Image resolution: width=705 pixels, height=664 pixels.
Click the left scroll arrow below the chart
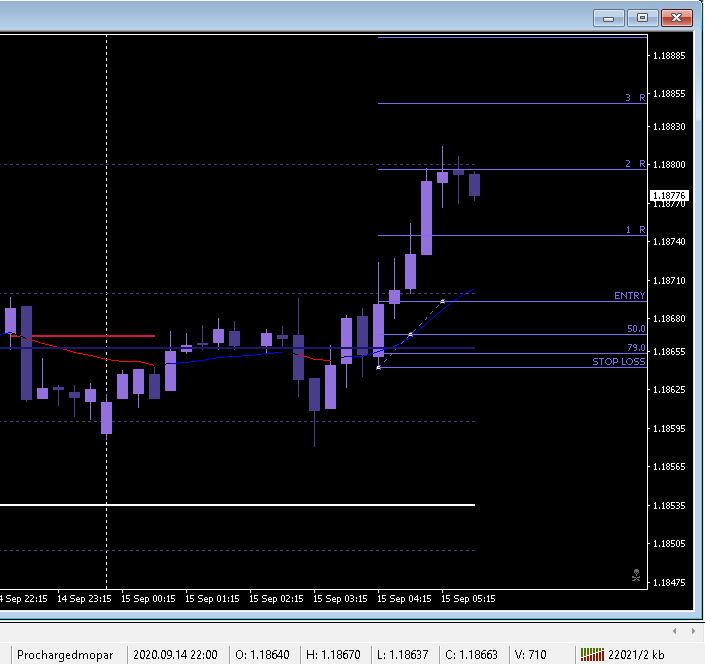[x=675, y=631]
